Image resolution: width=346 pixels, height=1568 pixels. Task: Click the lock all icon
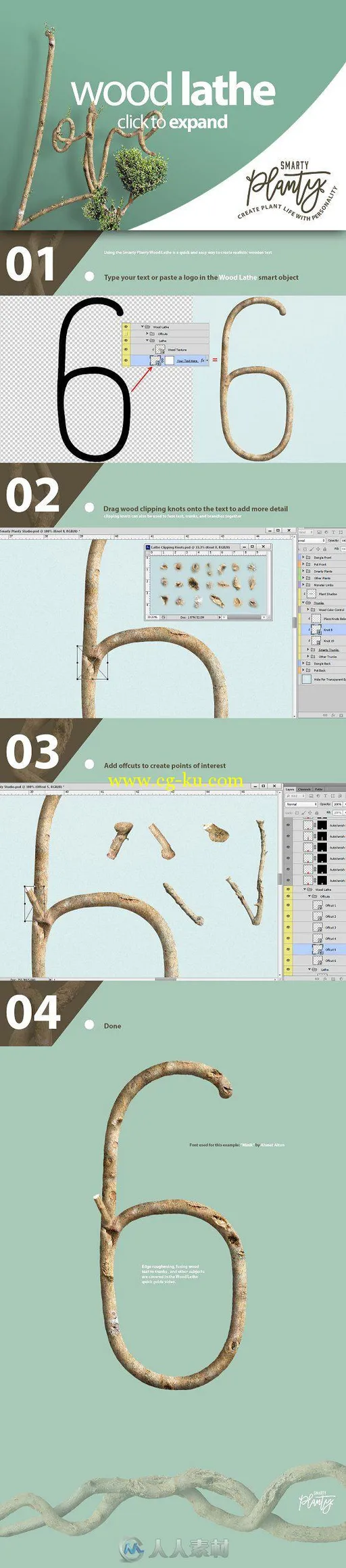point(317,812)
